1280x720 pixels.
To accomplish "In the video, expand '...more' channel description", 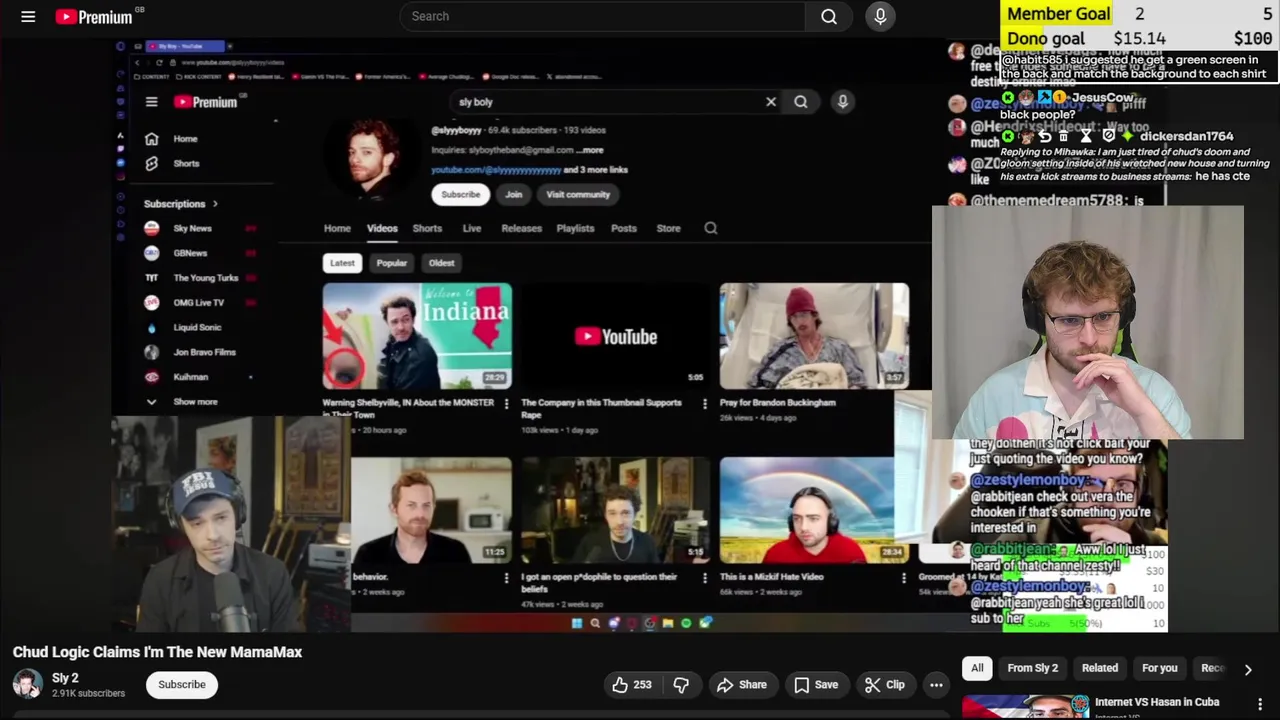I will (x=590, y=150).
